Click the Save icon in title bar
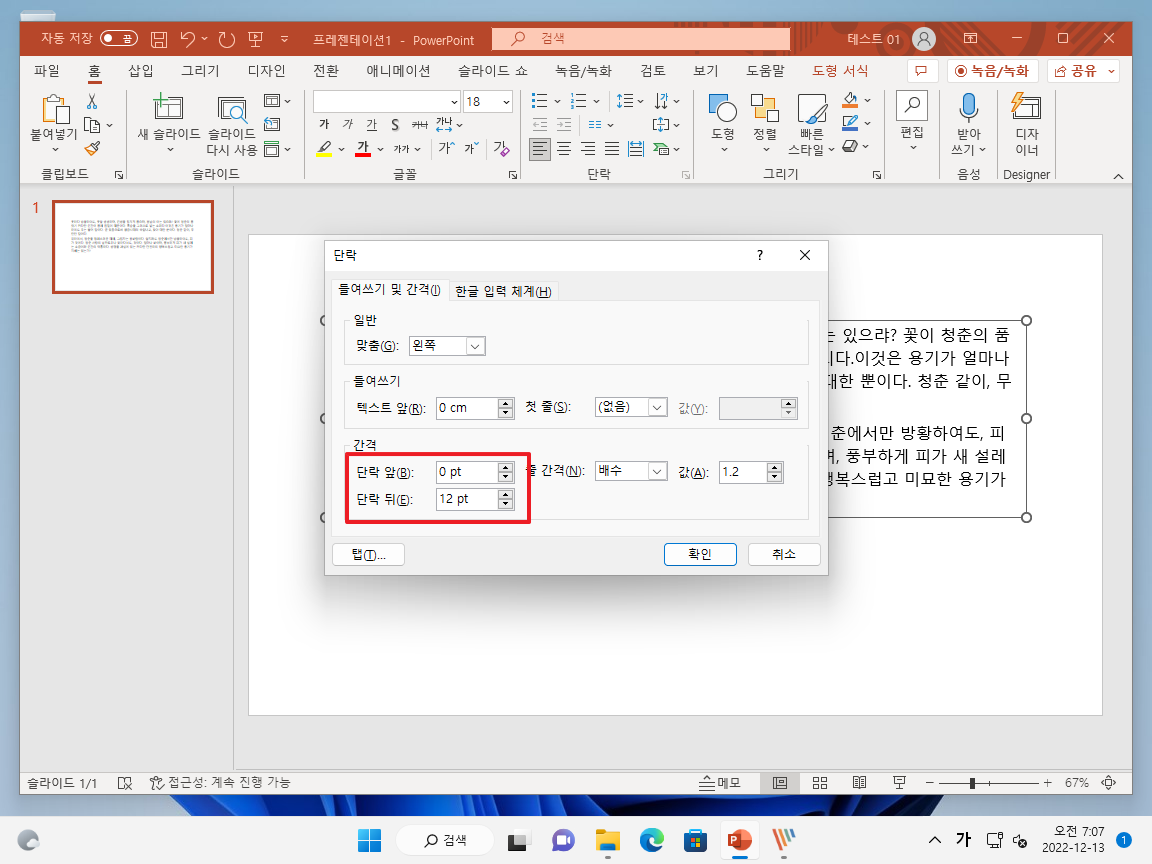The height and width of the screenshot is (864, 1152). (x=159, y=39)
